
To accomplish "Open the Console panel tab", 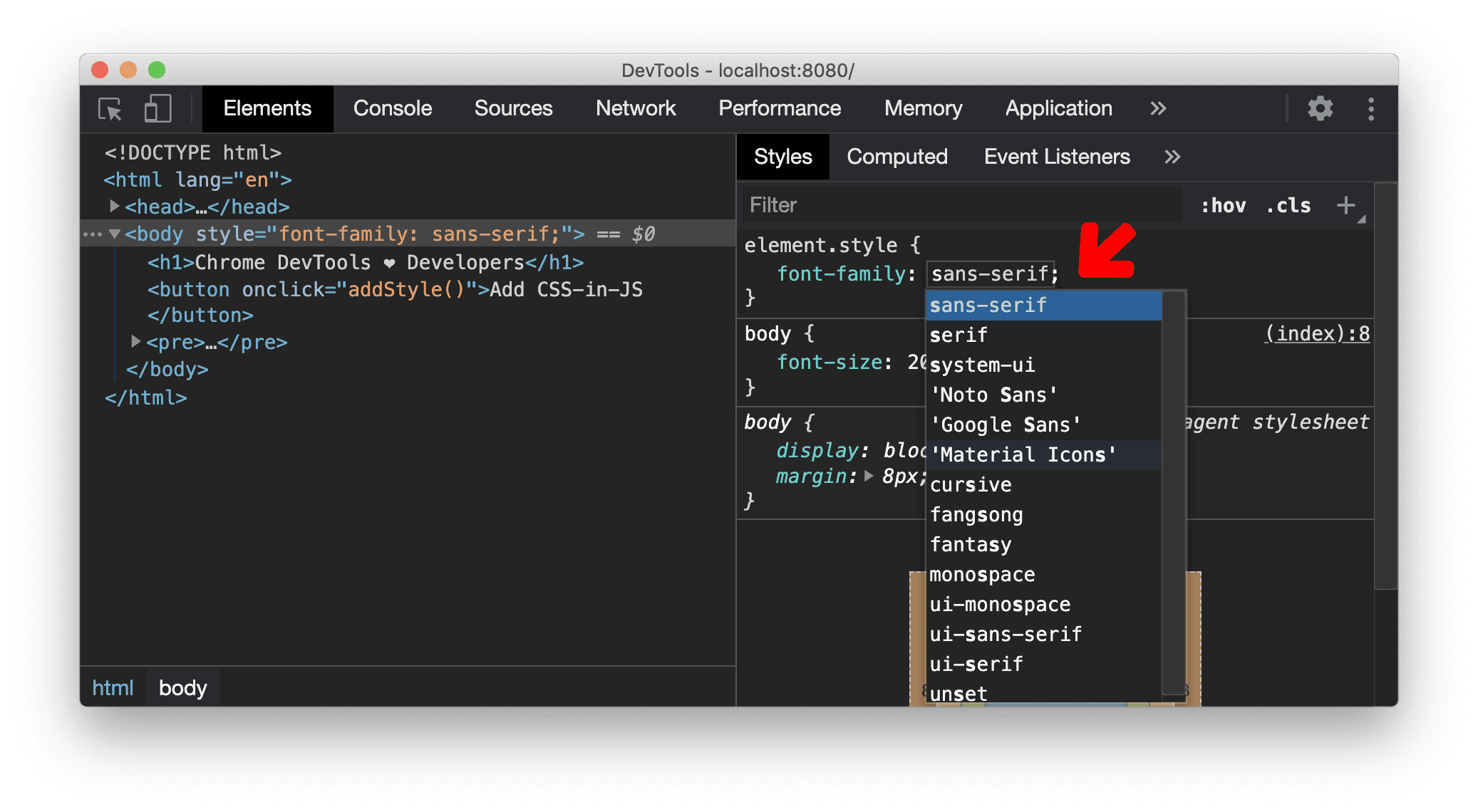I will pos(394,108).
